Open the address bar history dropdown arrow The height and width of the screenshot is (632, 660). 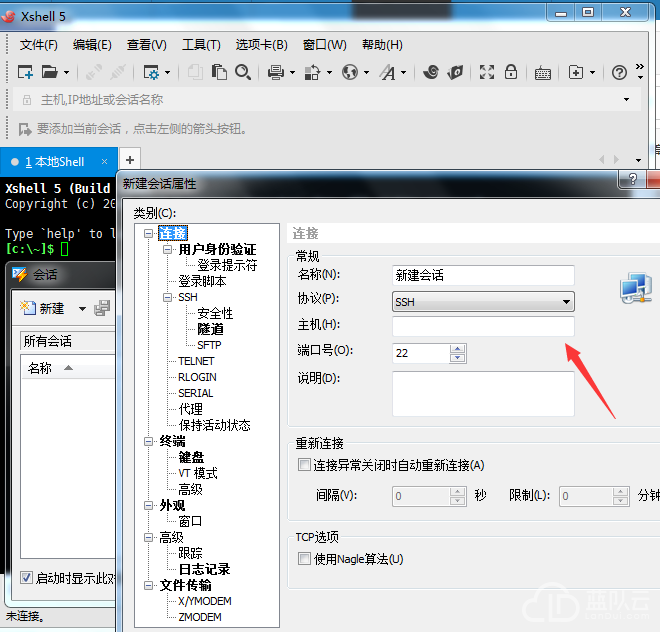[627, 100]
